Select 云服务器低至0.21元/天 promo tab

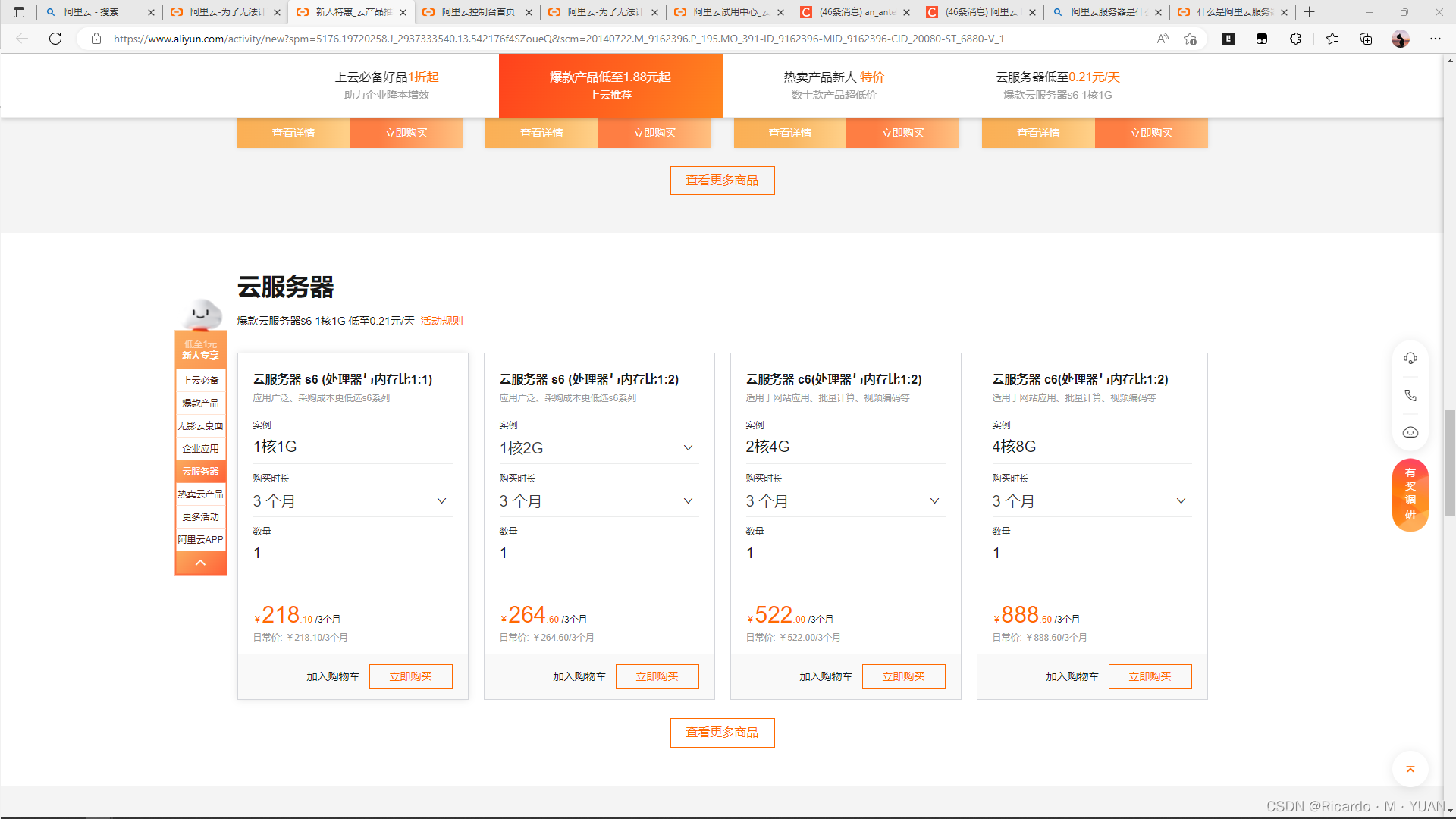[1058, 85]
